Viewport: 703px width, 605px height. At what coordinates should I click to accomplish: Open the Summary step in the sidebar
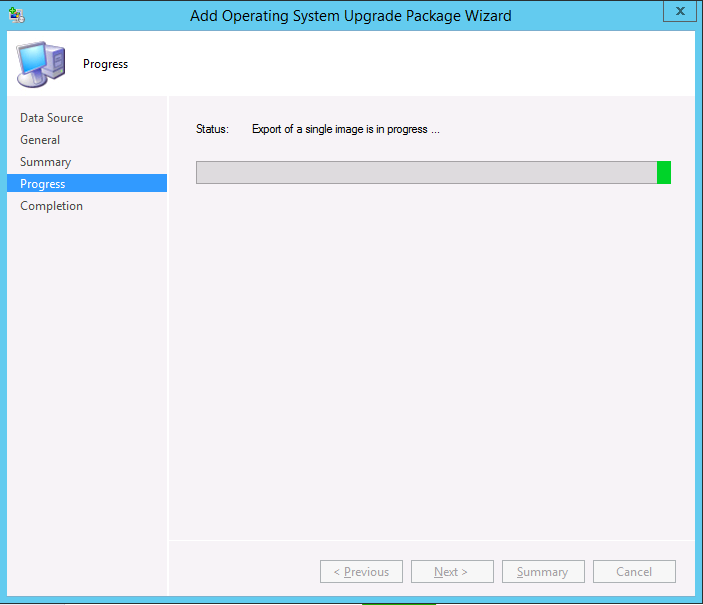pos(45,161)
